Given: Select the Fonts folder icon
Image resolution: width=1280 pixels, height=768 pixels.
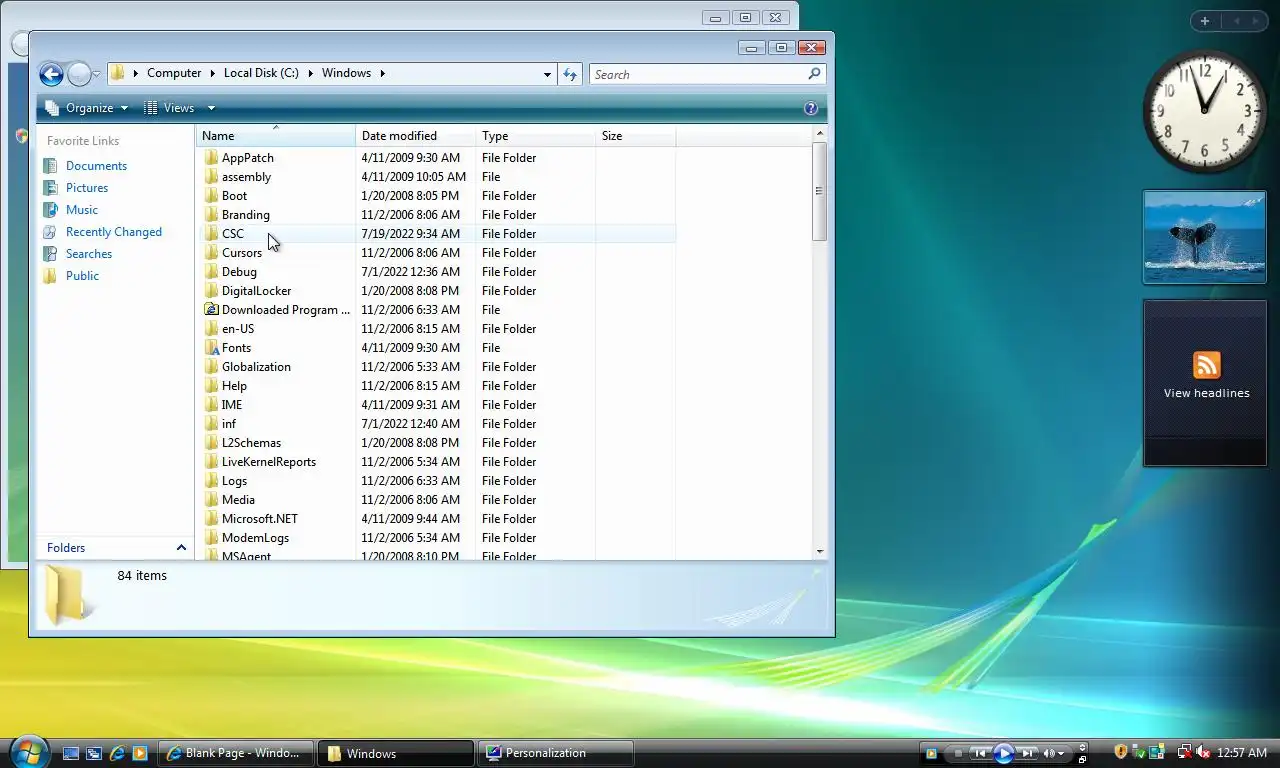Looking at the screenshot, I should (211, 348).
